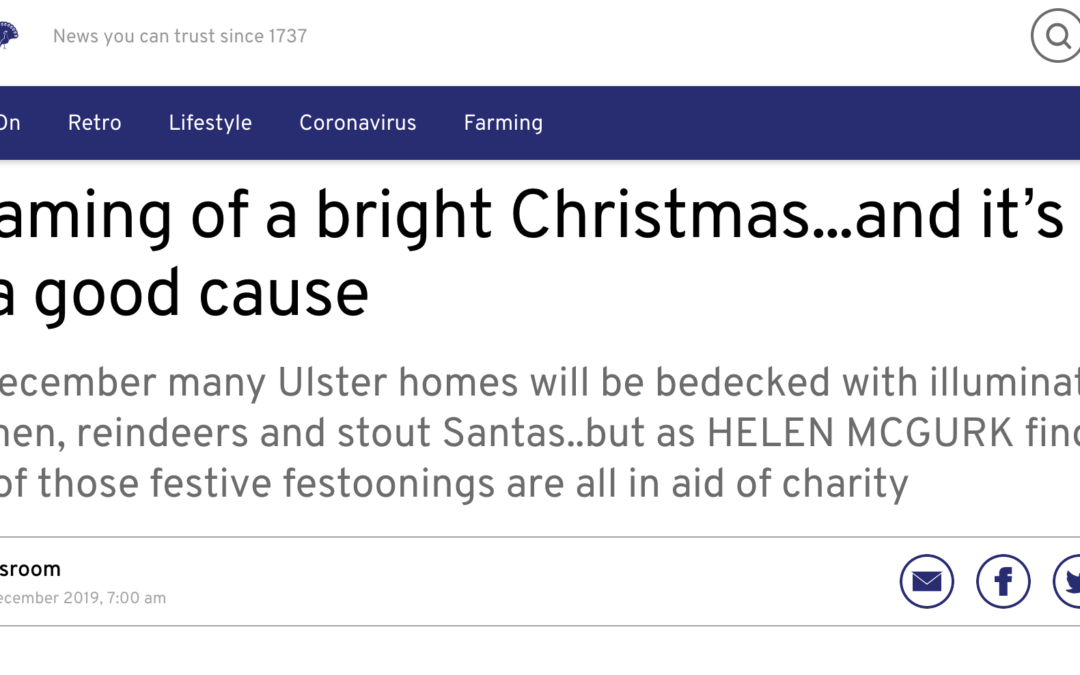
Task: Click the 'Ulster homes' text in the standfirst
Action: pos(397,382)
